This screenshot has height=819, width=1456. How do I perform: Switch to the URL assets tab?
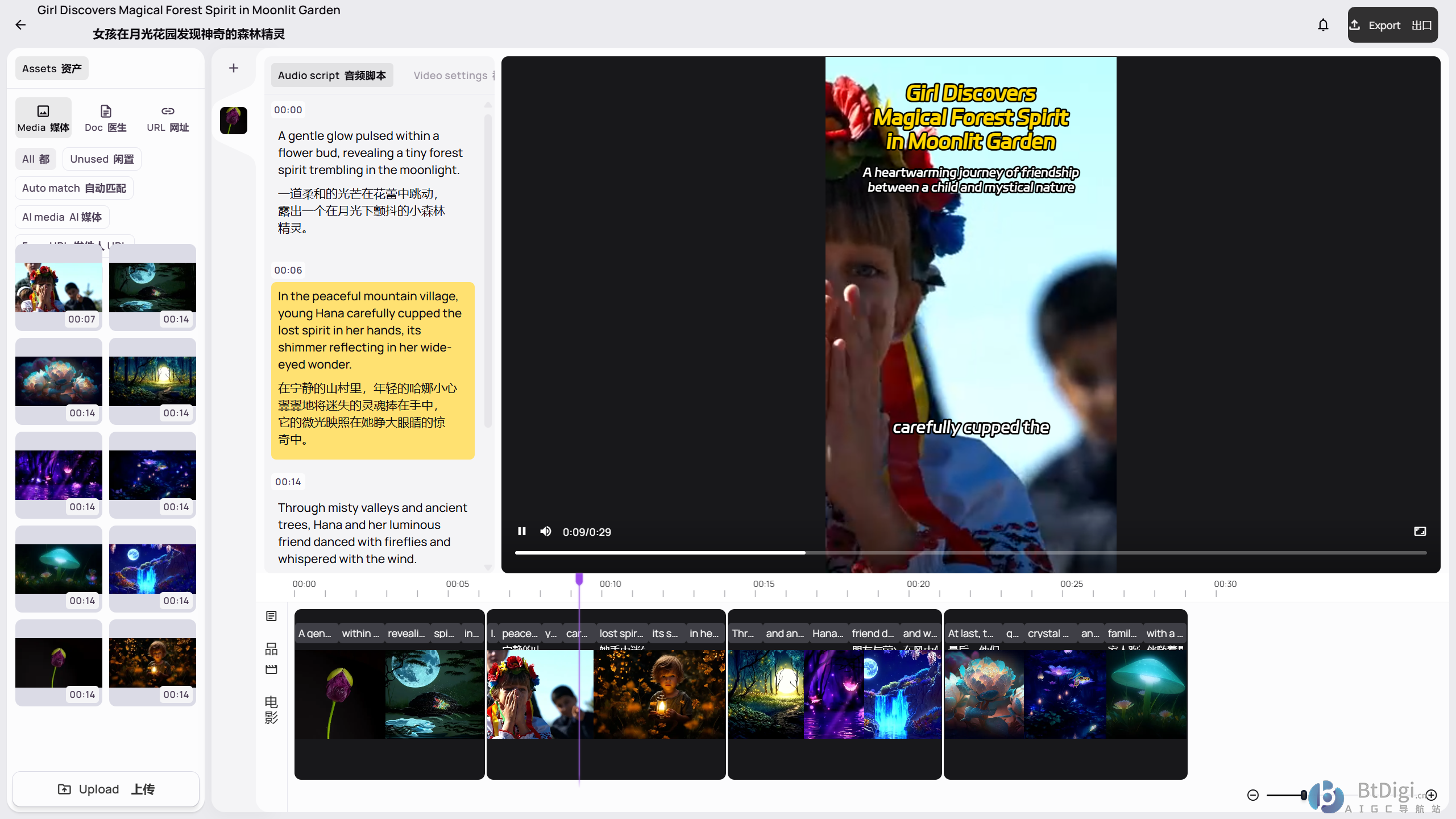pyautogui.click(x=168, y=118)
